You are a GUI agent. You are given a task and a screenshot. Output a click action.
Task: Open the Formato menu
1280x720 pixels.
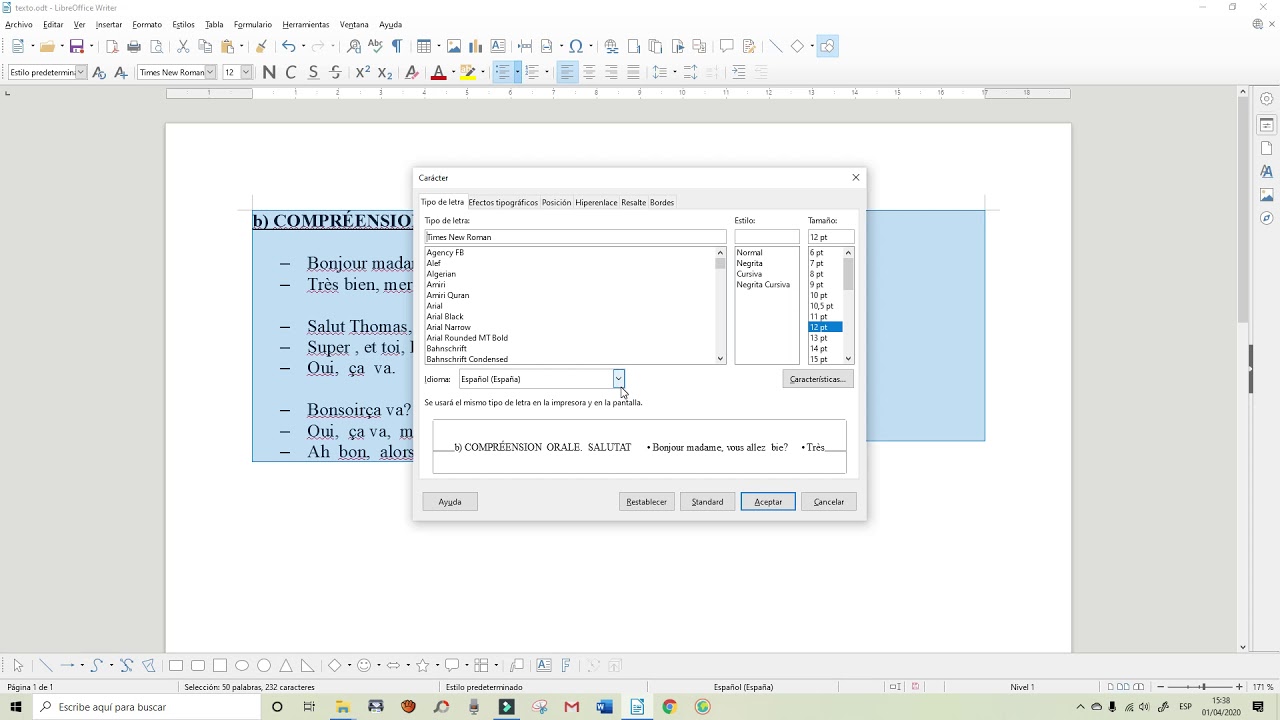coord(147,24)
